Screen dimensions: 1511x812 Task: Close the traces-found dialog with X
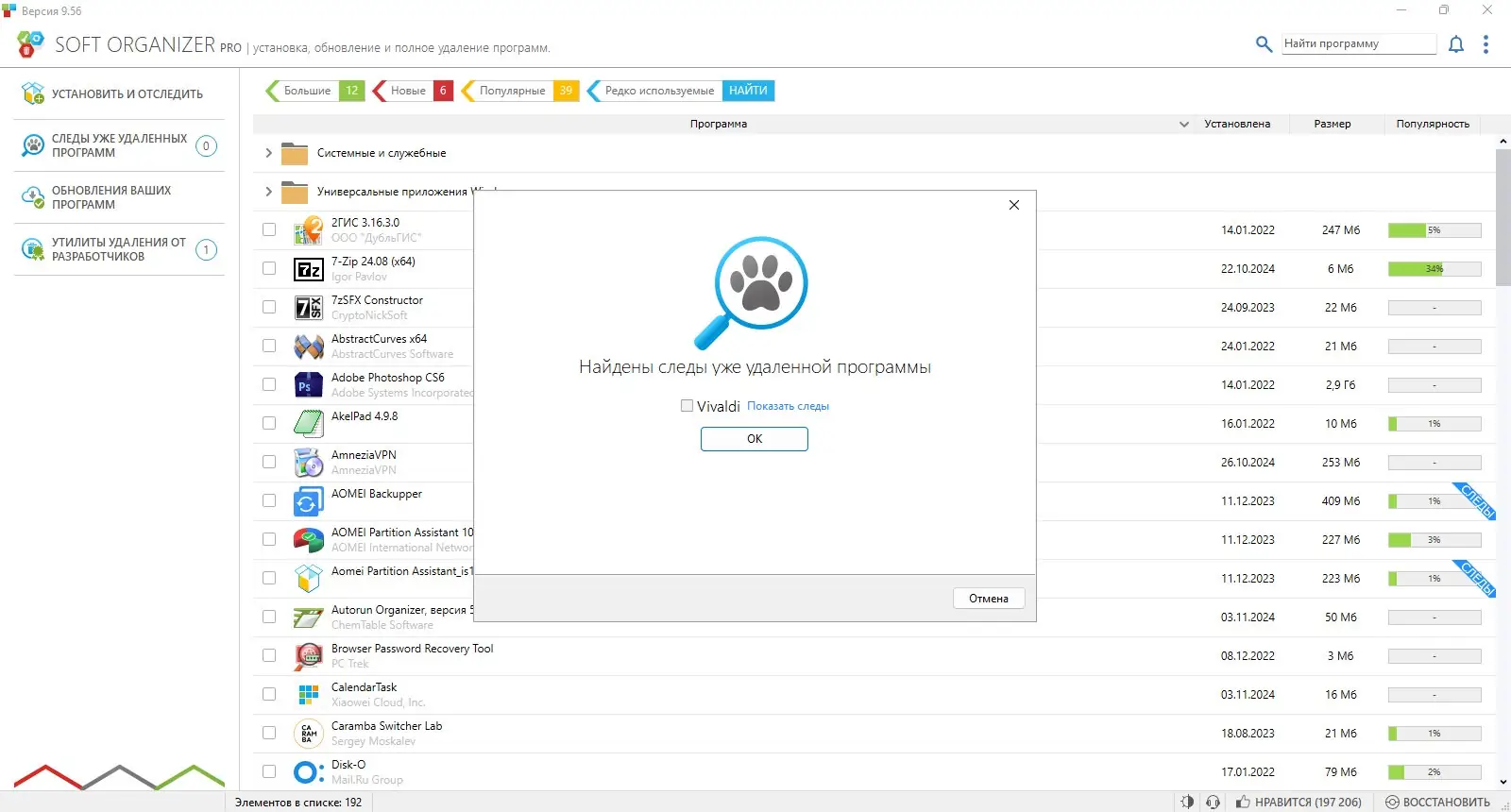(x=1014, y=205)
